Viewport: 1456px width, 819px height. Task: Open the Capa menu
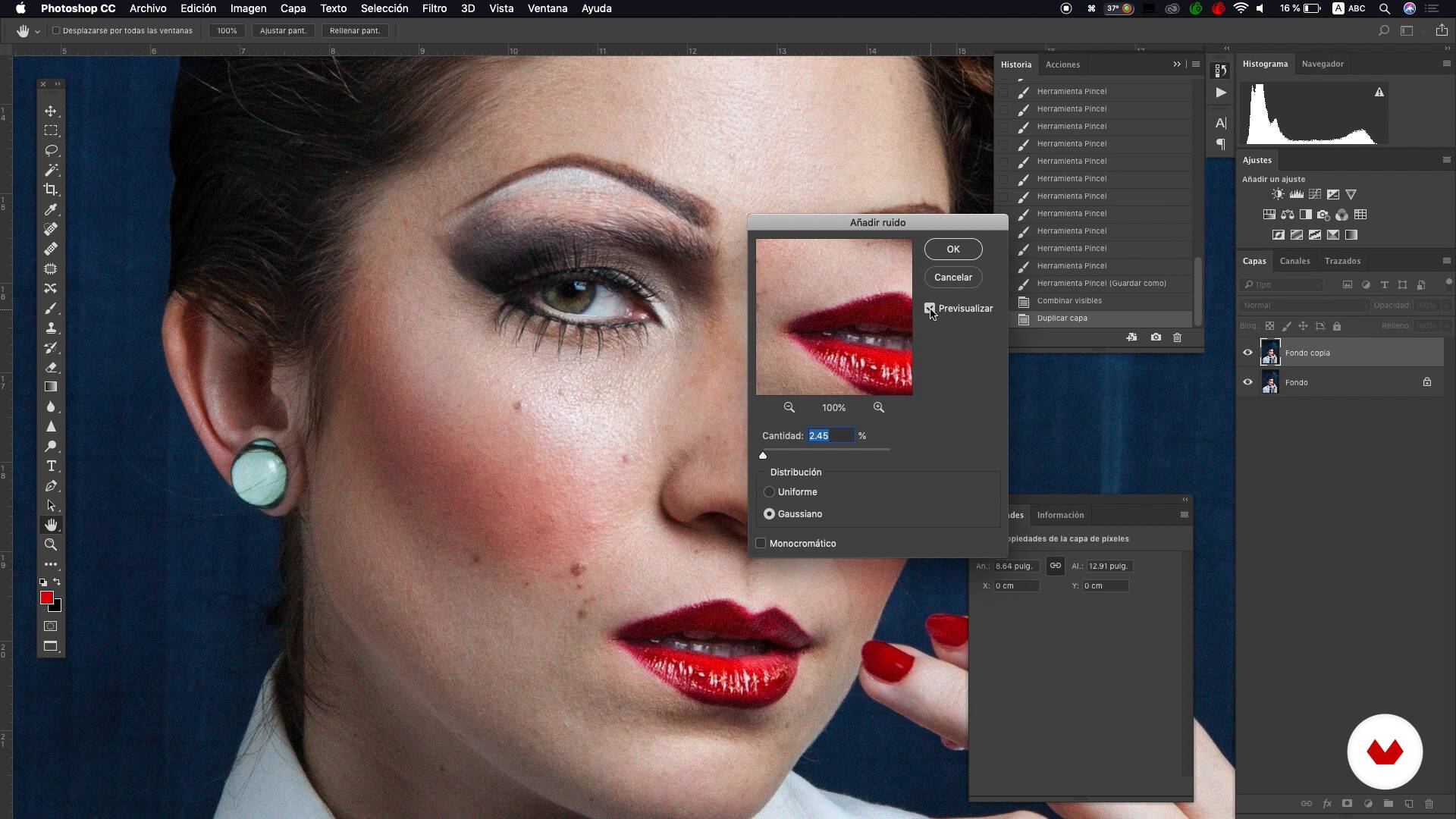click(x=293, y=8)
